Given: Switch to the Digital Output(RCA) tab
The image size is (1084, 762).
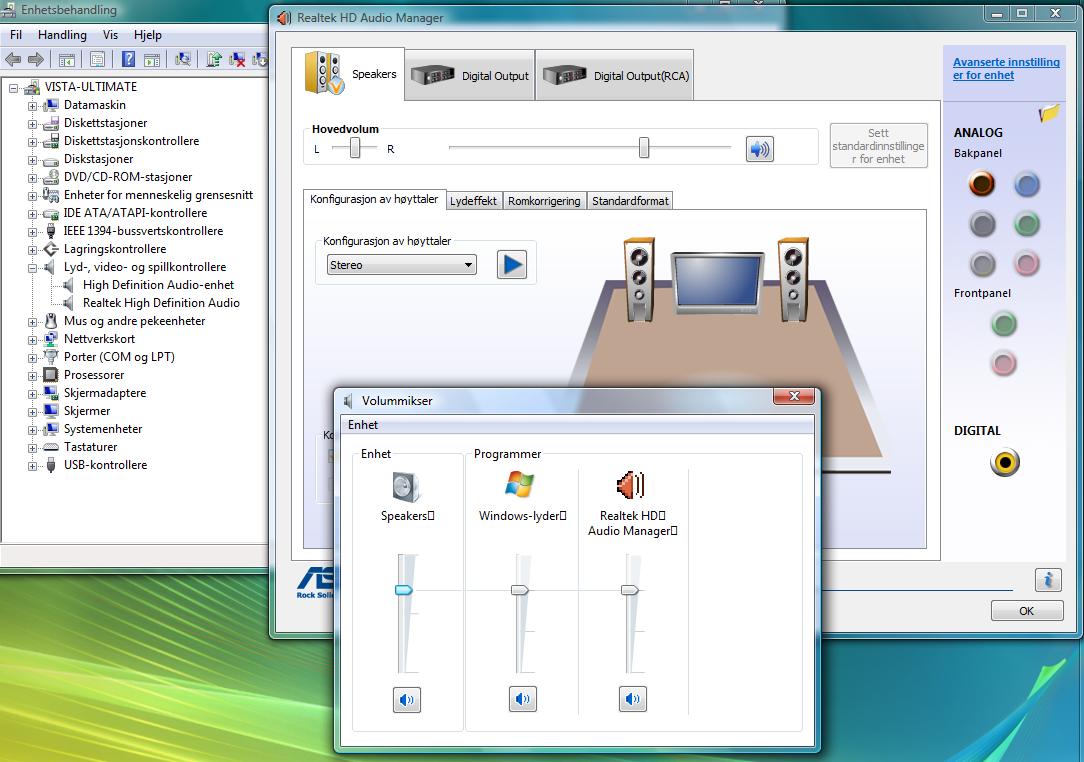Looking at the screenshot, I should 615,75.
